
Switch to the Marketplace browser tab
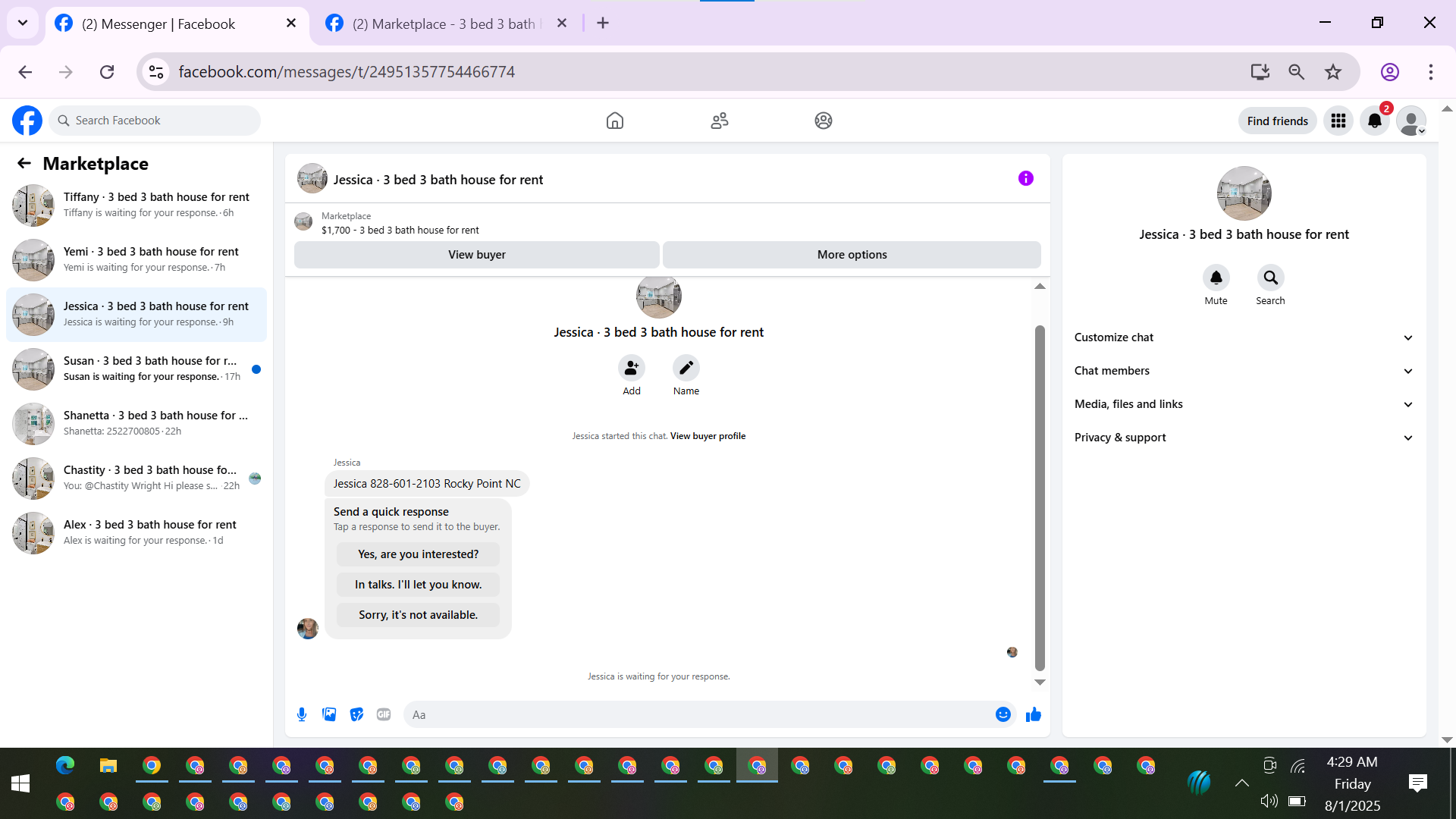(444, 24)
